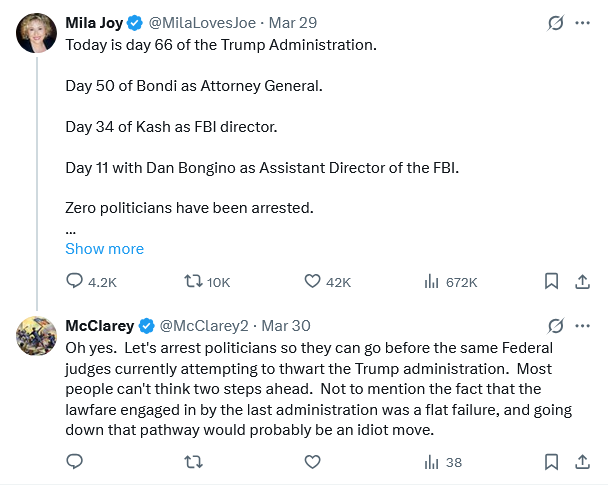The width and height of the screenshot is (609, 487).
Task: Open McClarey's profile avatar
Action: [35, 336]
